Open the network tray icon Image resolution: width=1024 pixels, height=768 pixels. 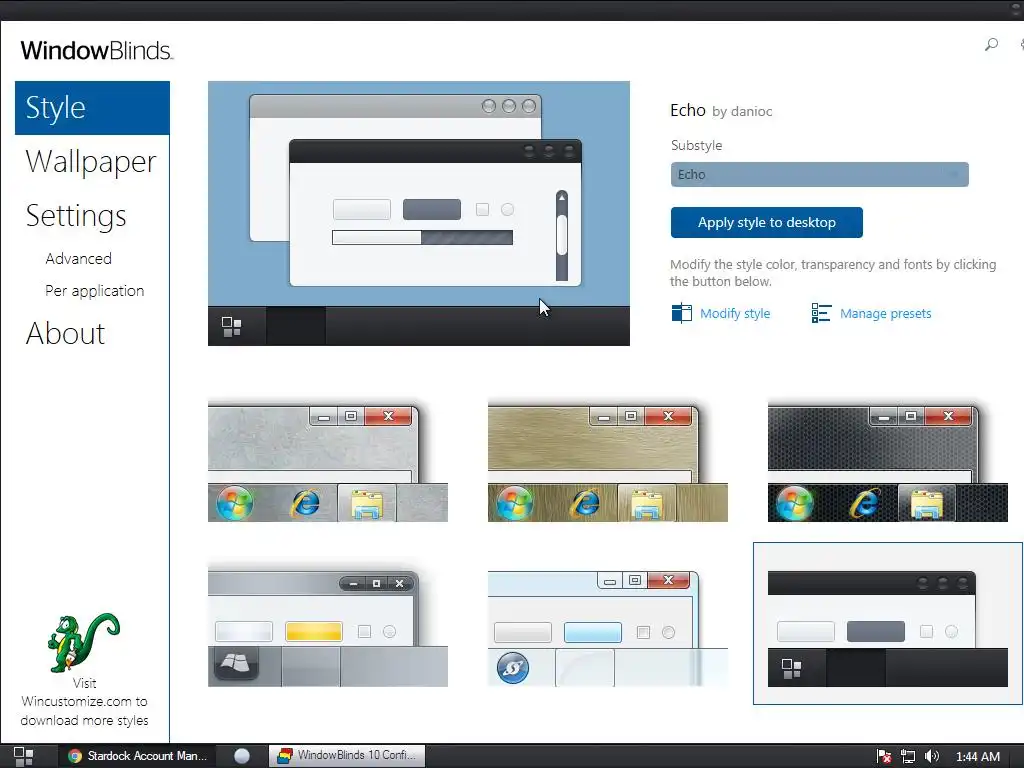pyautogui.click(x=908, y=756)
